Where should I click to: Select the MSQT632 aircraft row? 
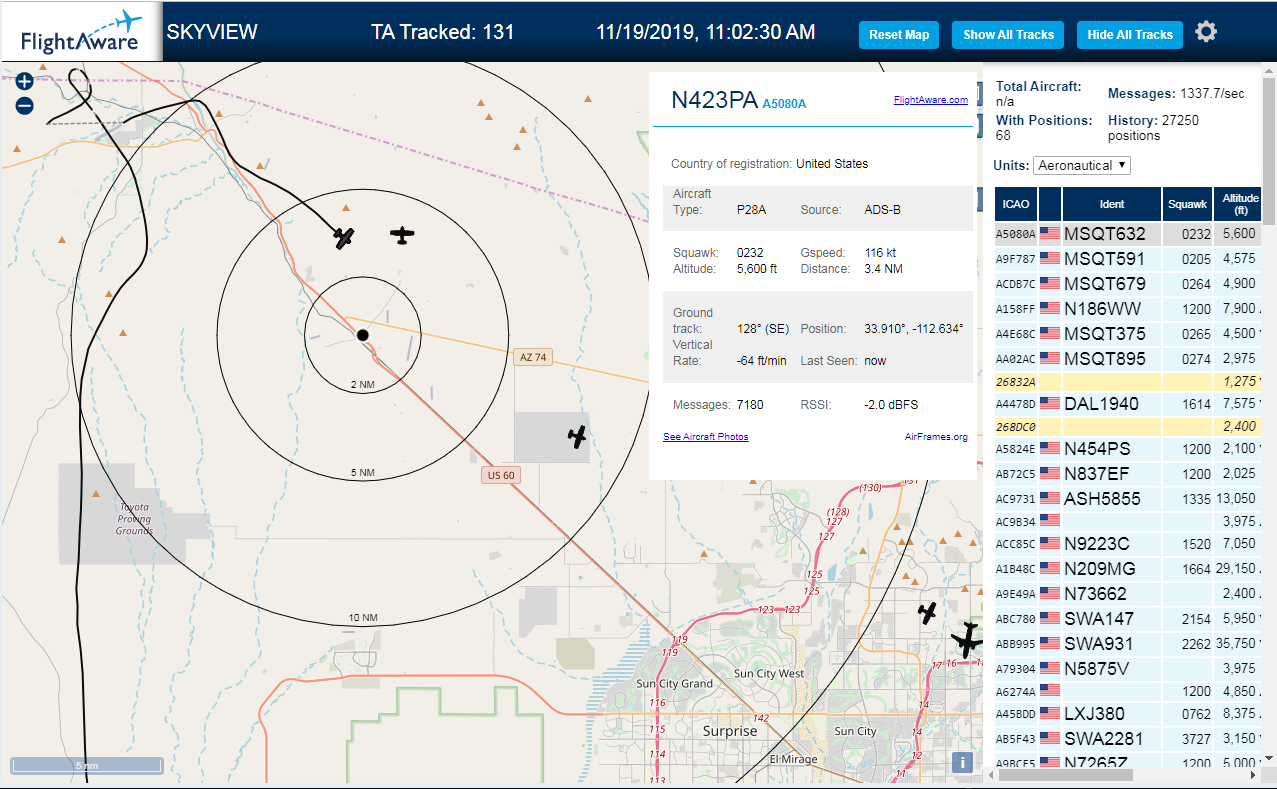tap(1128, 234)
